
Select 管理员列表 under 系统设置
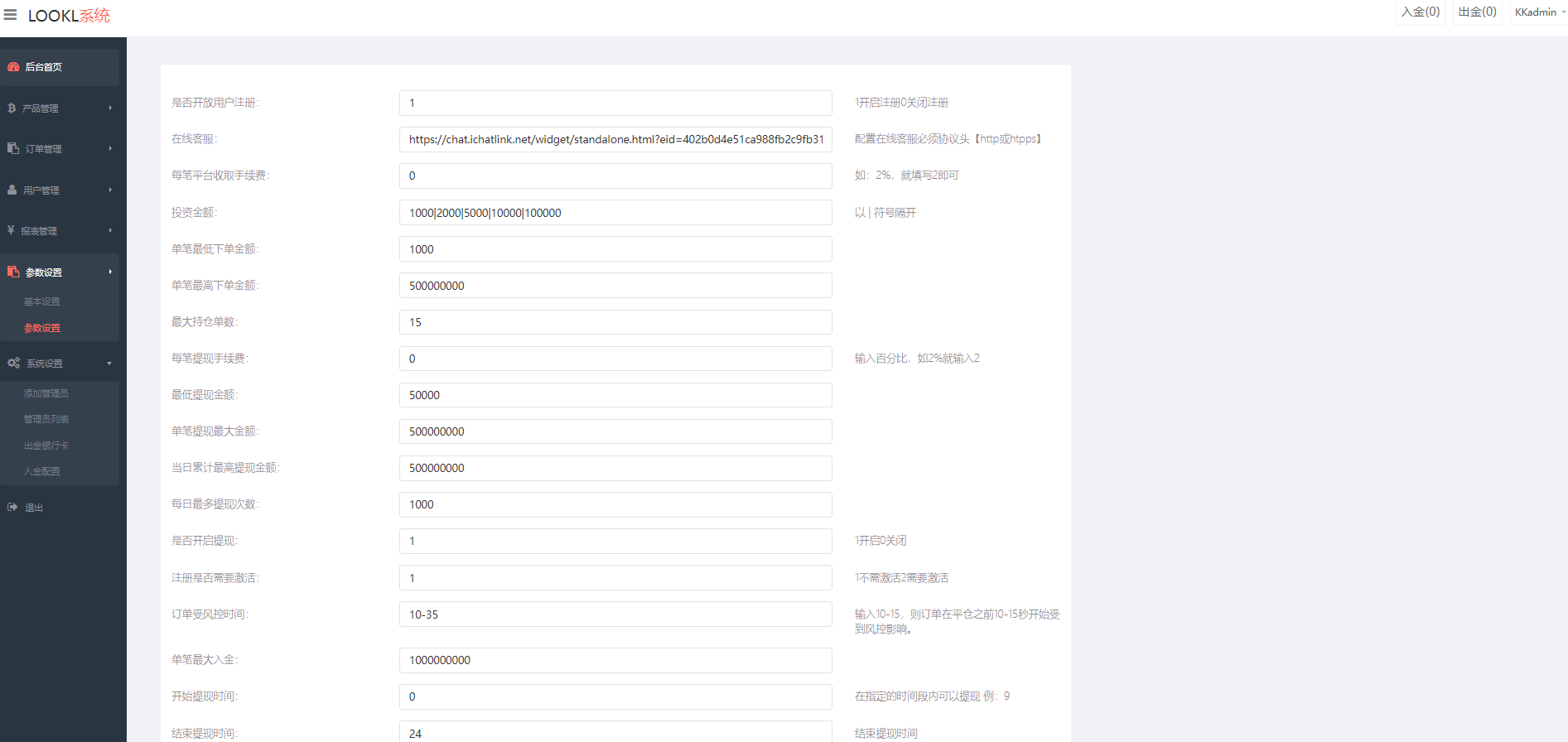click(x=46, y=420)
